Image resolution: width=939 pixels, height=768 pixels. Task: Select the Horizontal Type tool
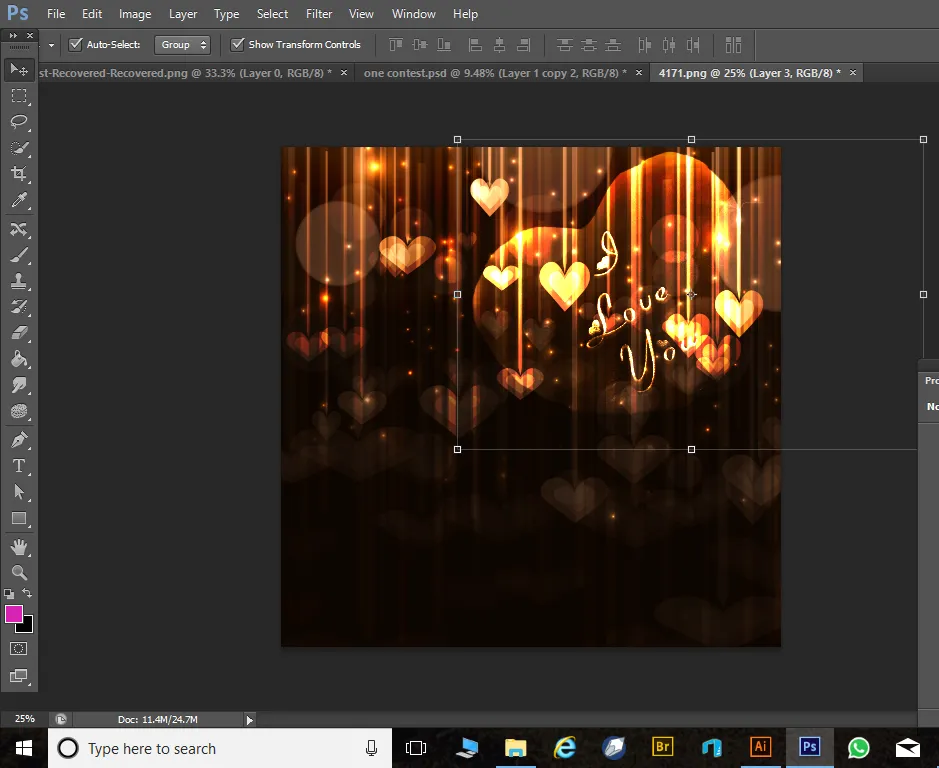coord(19,466)
